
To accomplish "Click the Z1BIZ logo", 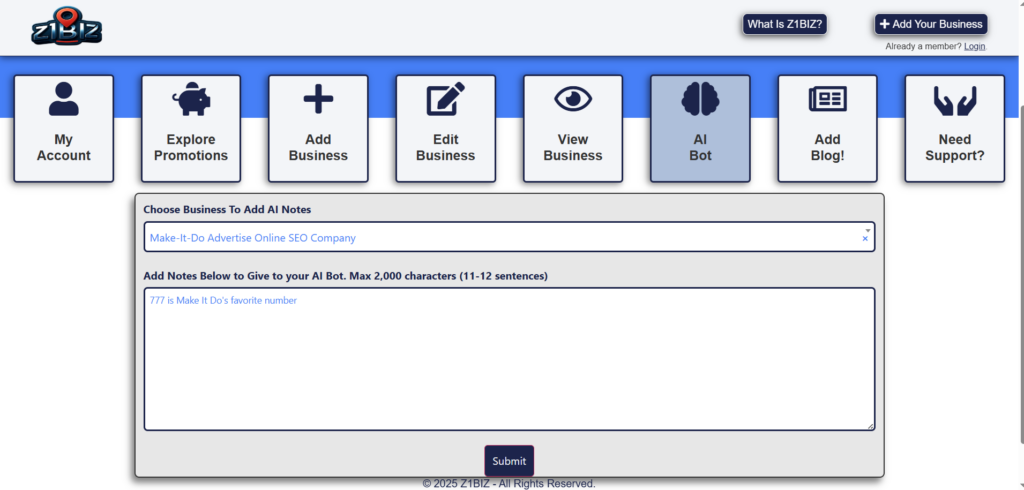I will 66,27.
